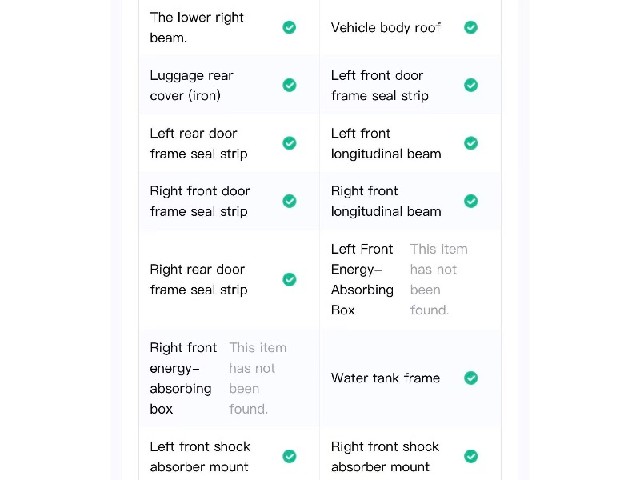Click not-found message beside Left Front Energy-Absorbing Box
The width and height of the screenshot is (640, 480).
(438, 280)
